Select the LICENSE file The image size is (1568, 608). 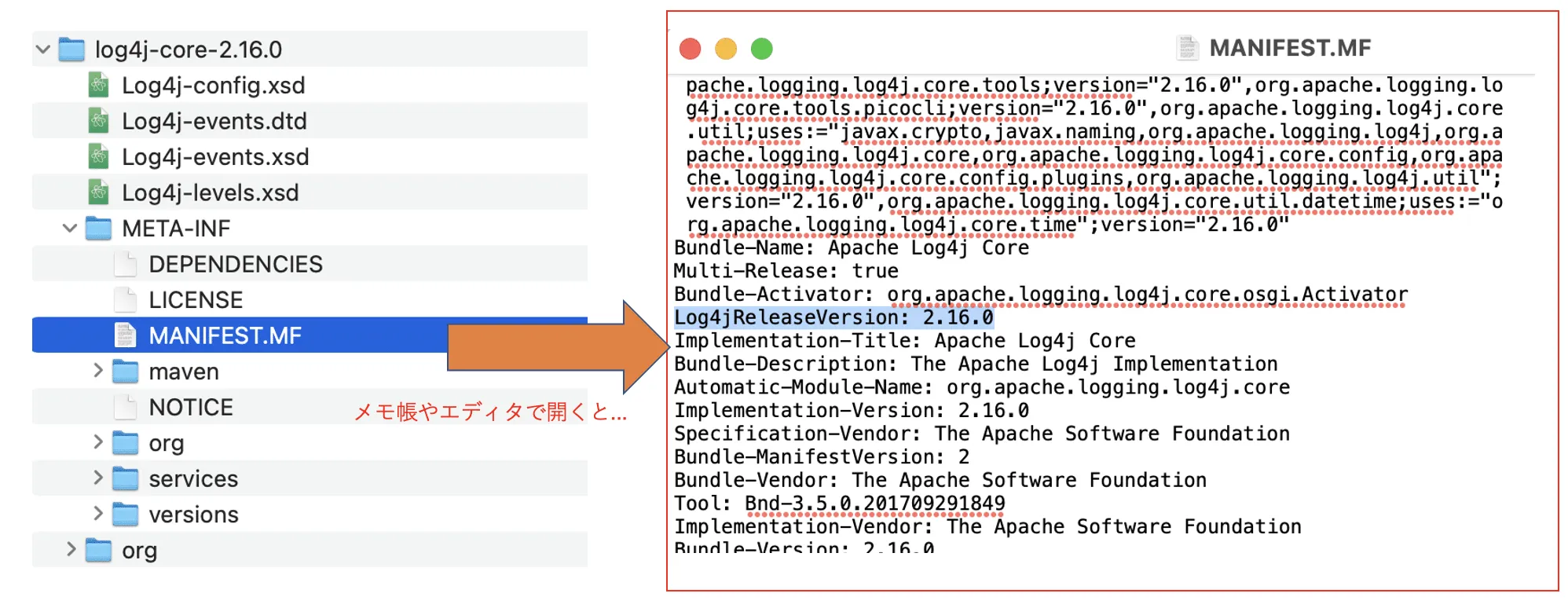[x=310, y=299]
